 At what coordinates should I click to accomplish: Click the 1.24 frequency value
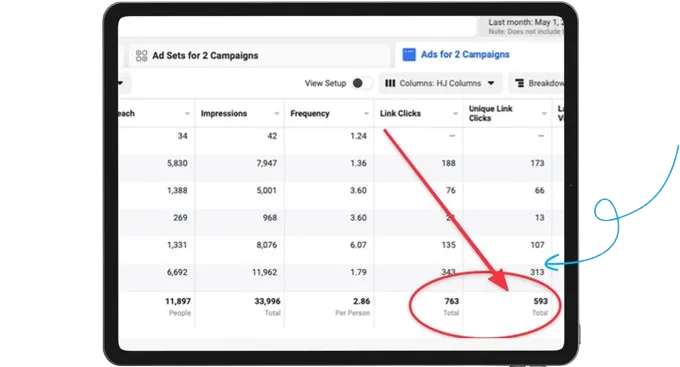tap(358, 136)
